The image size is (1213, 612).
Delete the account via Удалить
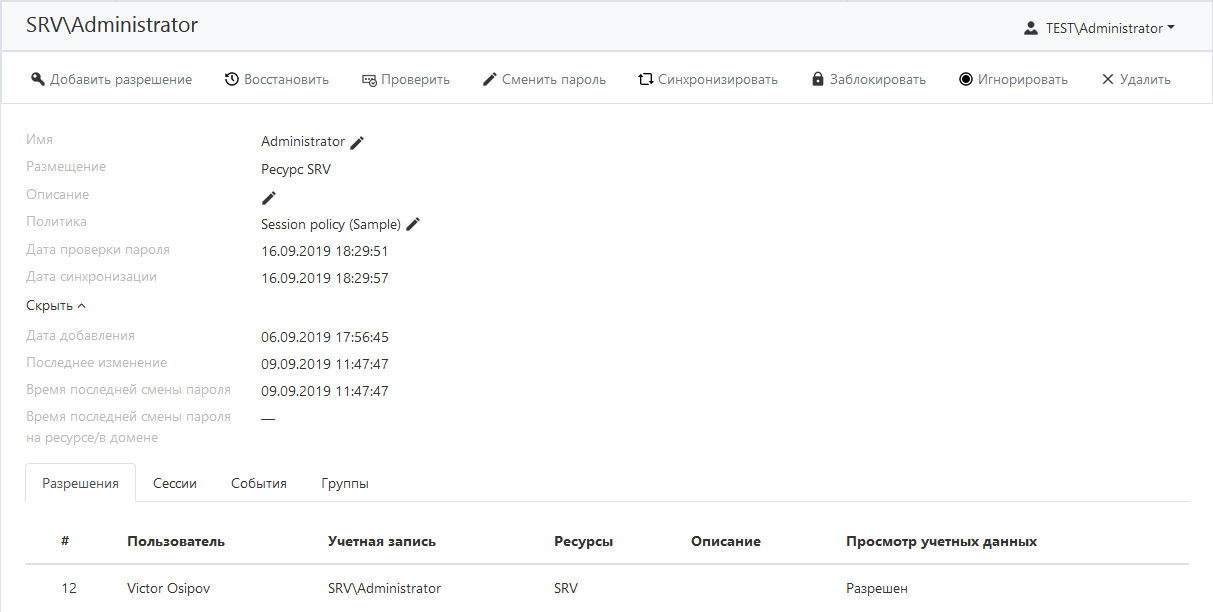click(1135, 79)
